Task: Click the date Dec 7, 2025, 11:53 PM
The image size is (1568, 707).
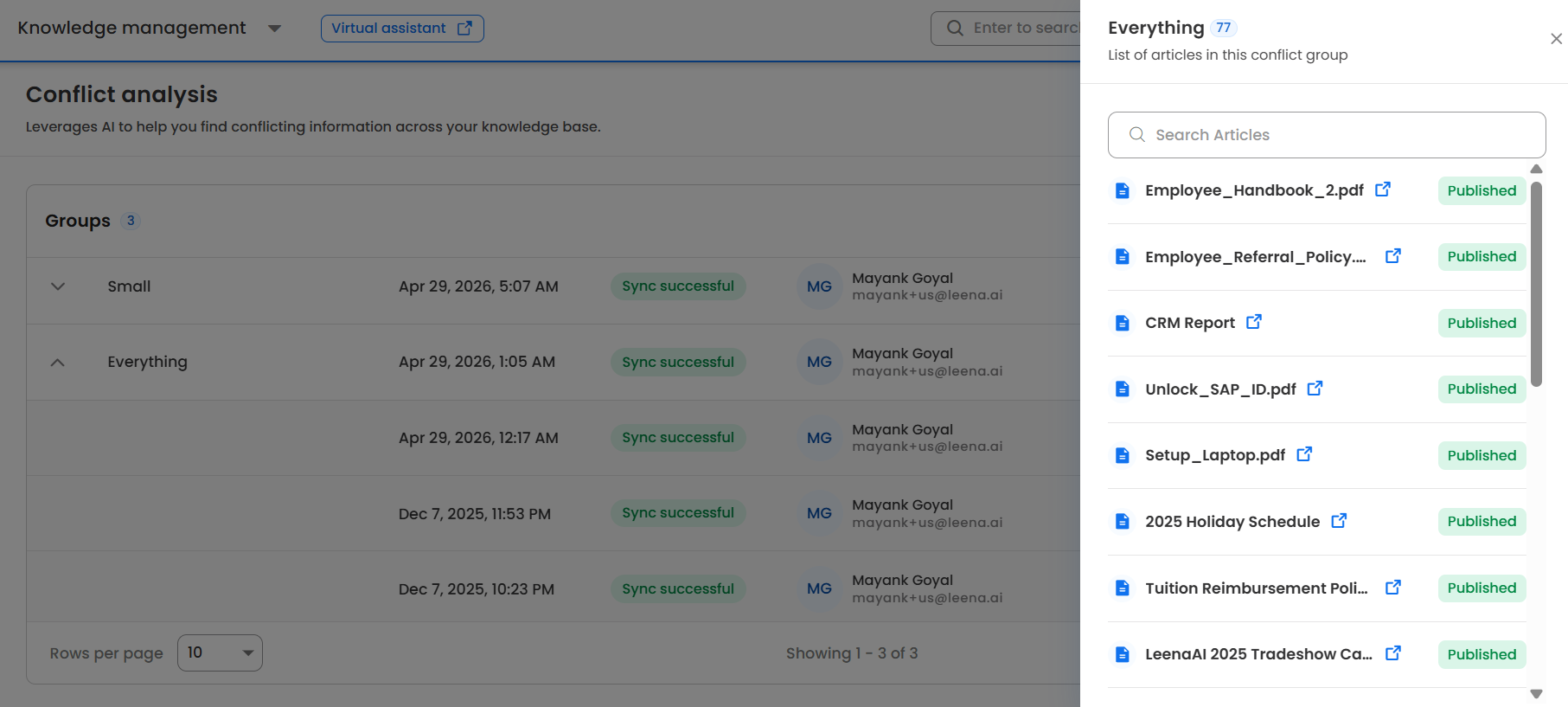Action: coord(475,514)
